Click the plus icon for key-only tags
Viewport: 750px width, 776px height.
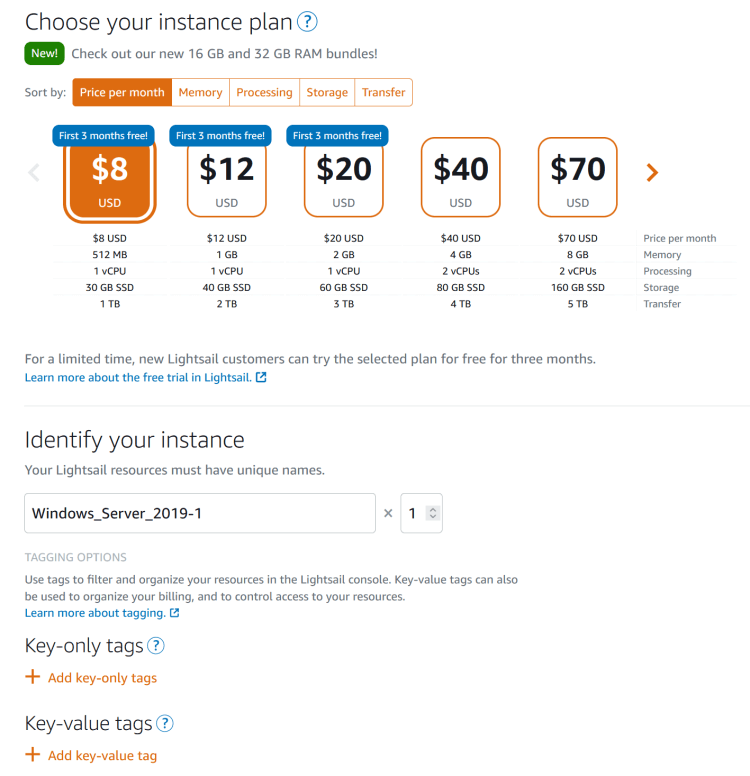[32, 677]
